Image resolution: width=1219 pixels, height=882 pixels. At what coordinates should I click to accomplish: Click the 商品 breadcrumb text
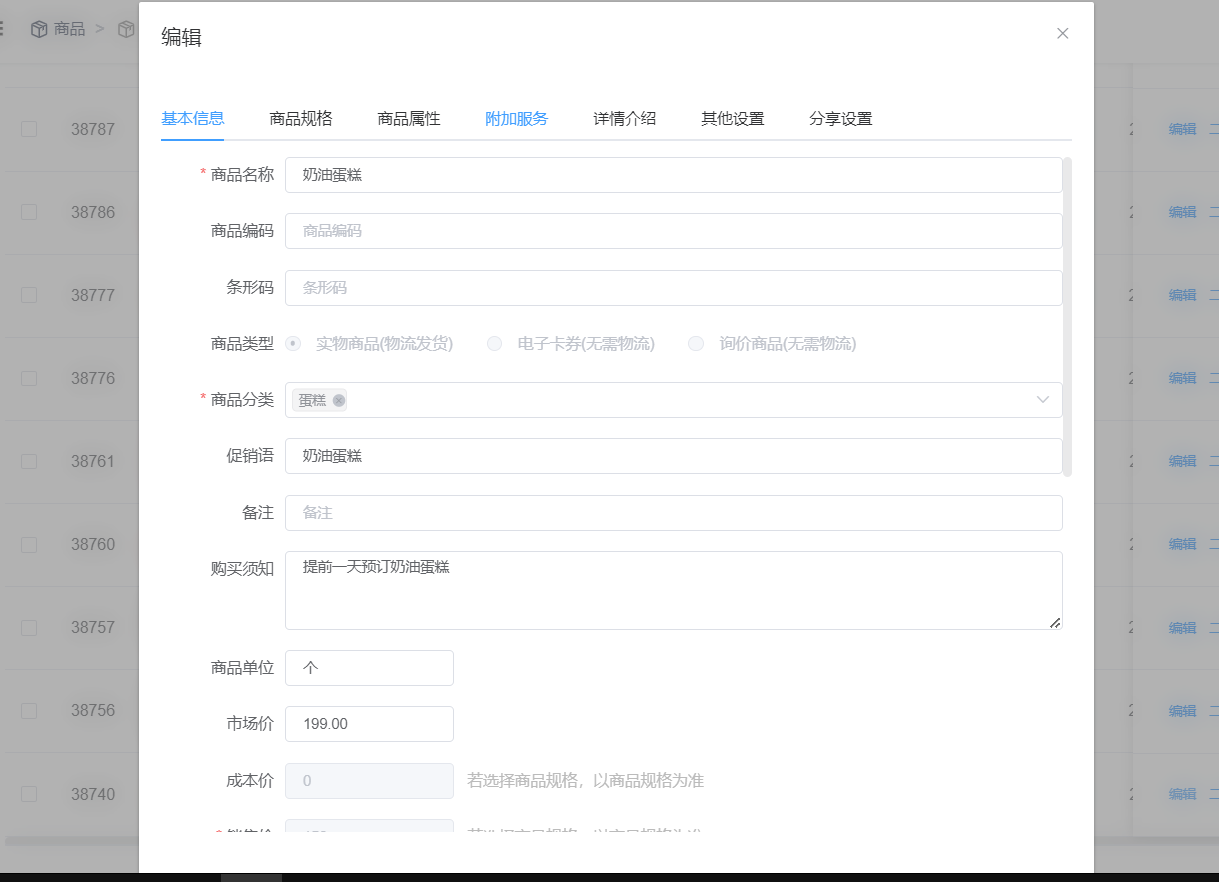(70, 29)
